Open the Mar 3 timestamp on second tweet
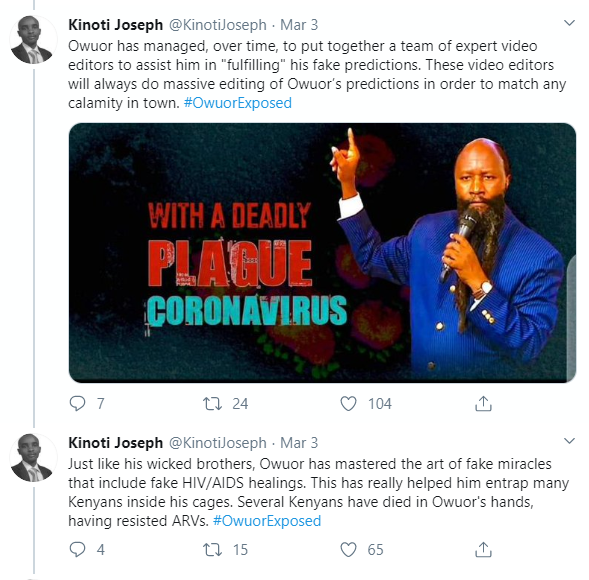The width and height of the screenshot is (589, 580). coord(299,443)
